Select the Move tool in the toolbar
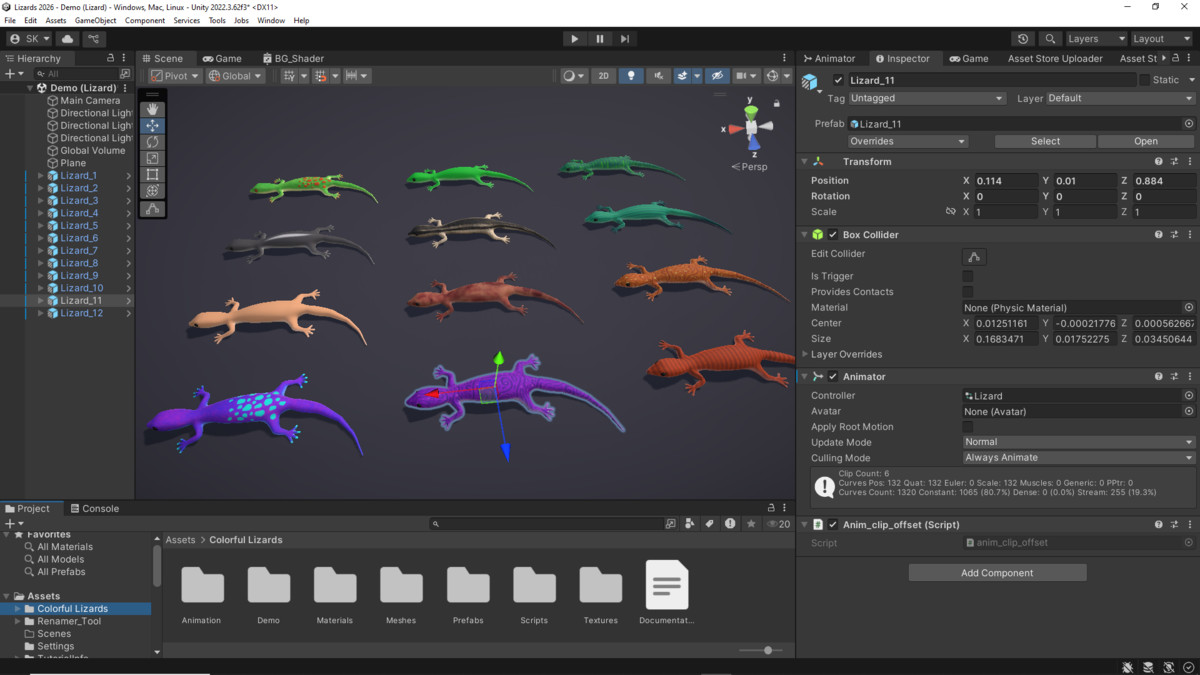The width and height of the screenshot is (1200, 675). pos(152,125)
